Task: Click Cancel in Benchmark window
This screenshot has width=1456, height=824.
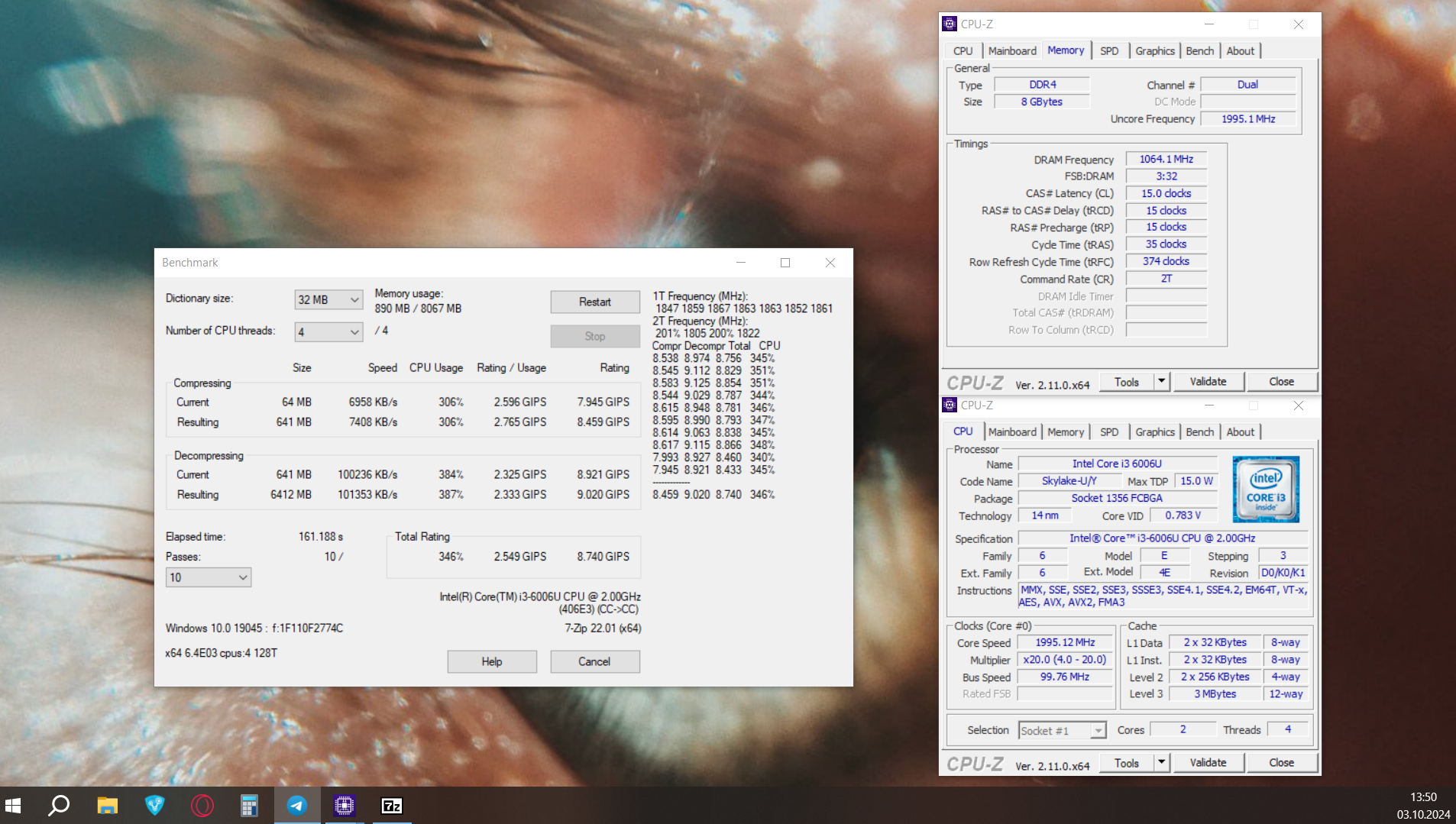Action: (x=595, y=661)
